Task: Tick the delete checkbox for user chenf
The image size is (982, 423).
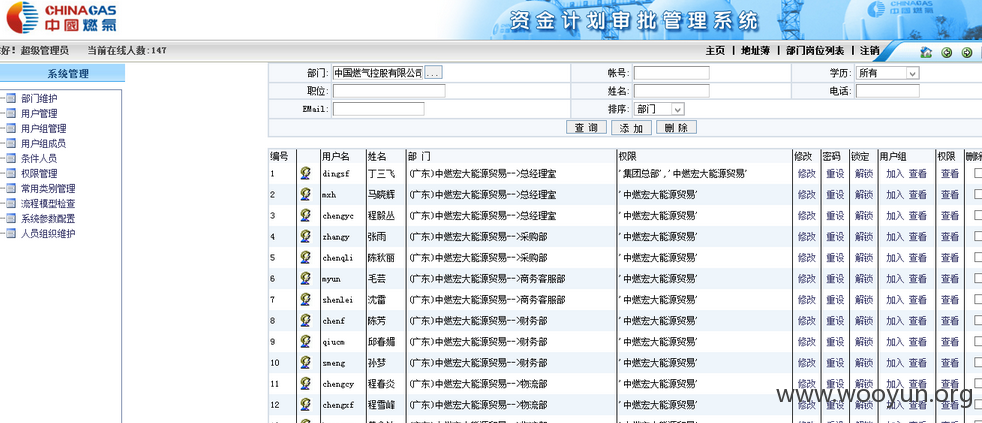Action: pos(978,320)
